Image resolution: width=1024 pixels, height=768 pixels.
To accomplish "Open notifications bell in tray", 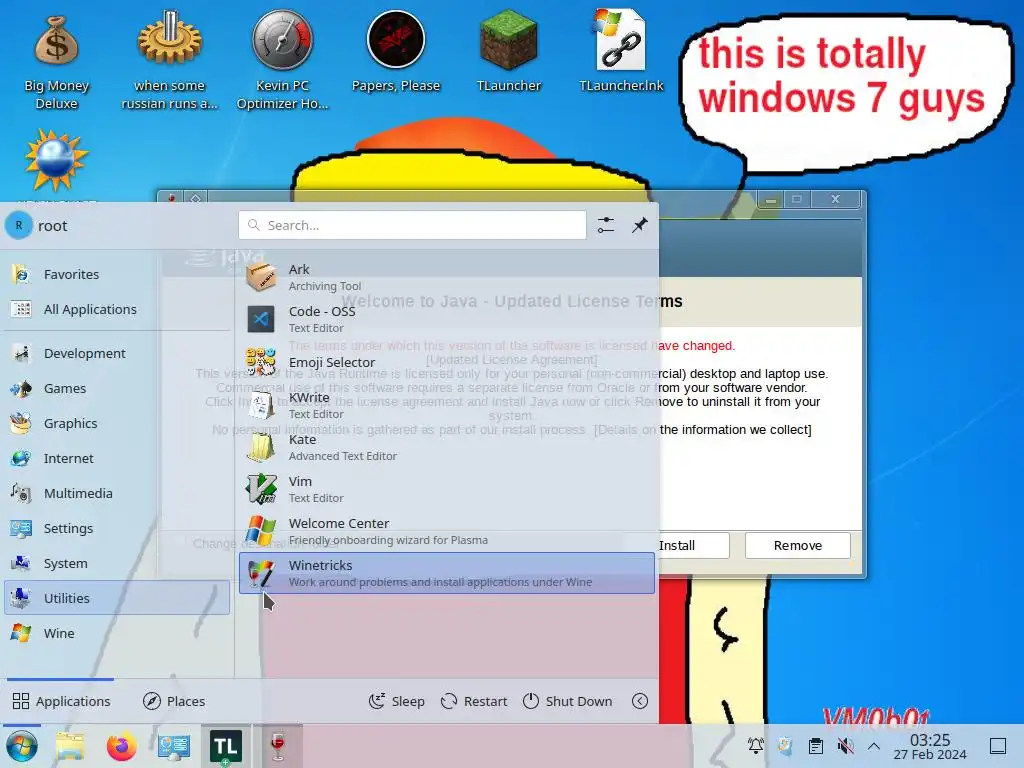I will click(756, 746).
